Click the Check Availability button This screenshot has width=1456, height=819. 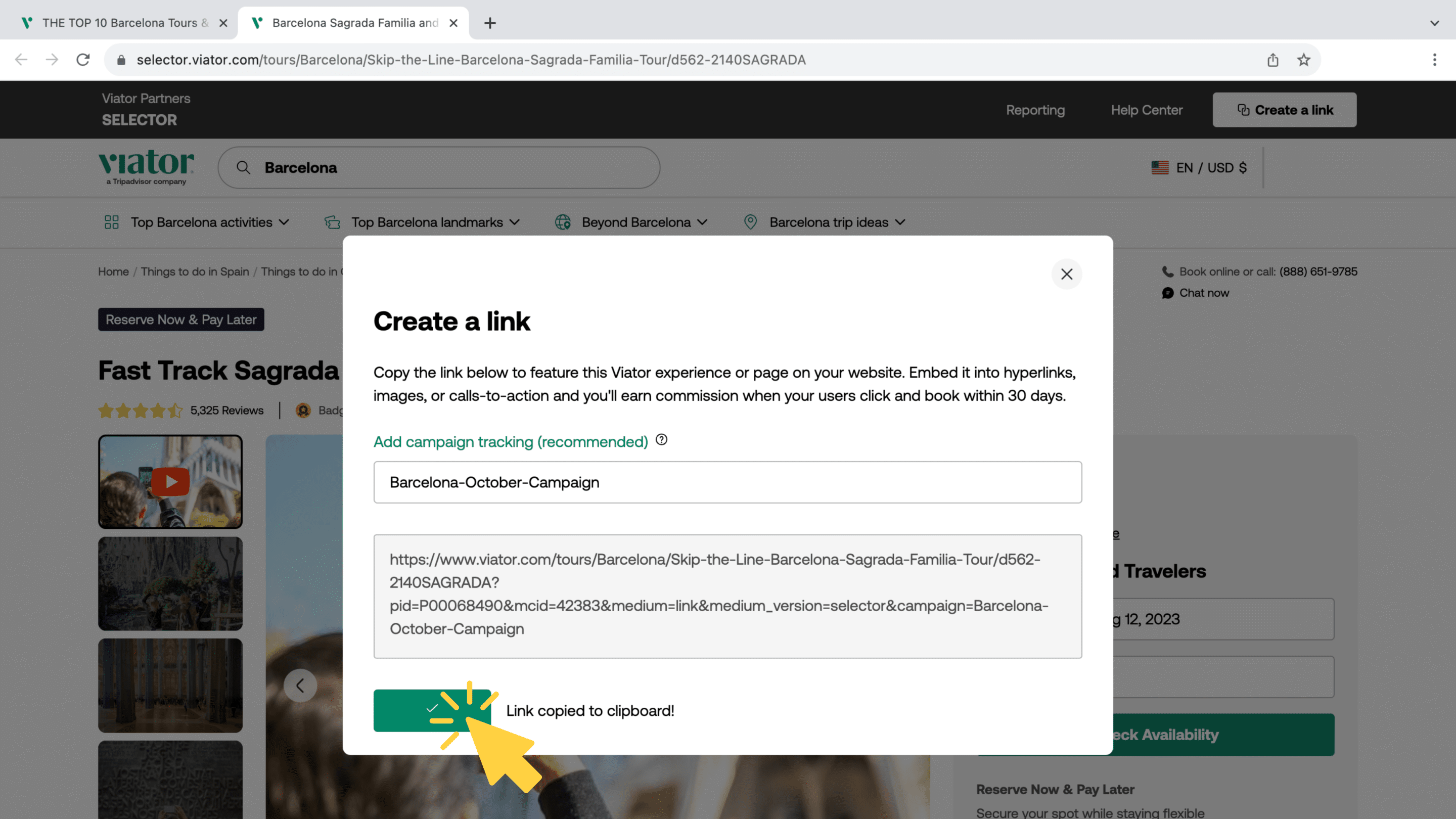click(x=1222, y=734)
